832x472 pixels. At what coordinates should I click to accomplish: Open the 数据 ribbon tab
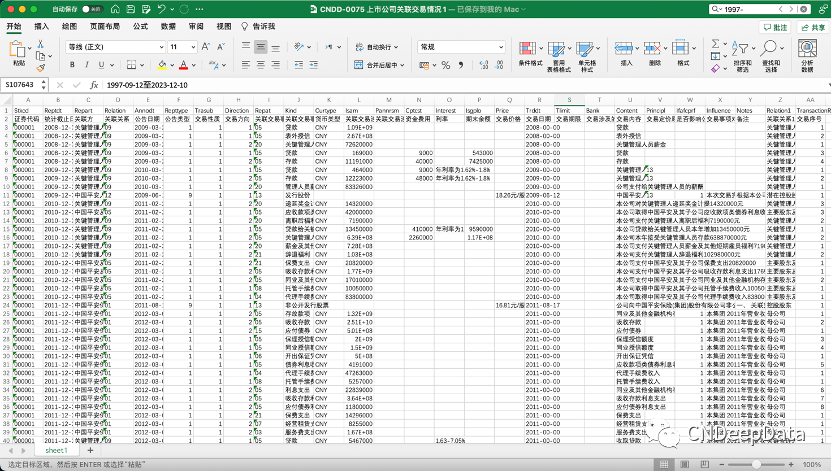tap(168, 26)
